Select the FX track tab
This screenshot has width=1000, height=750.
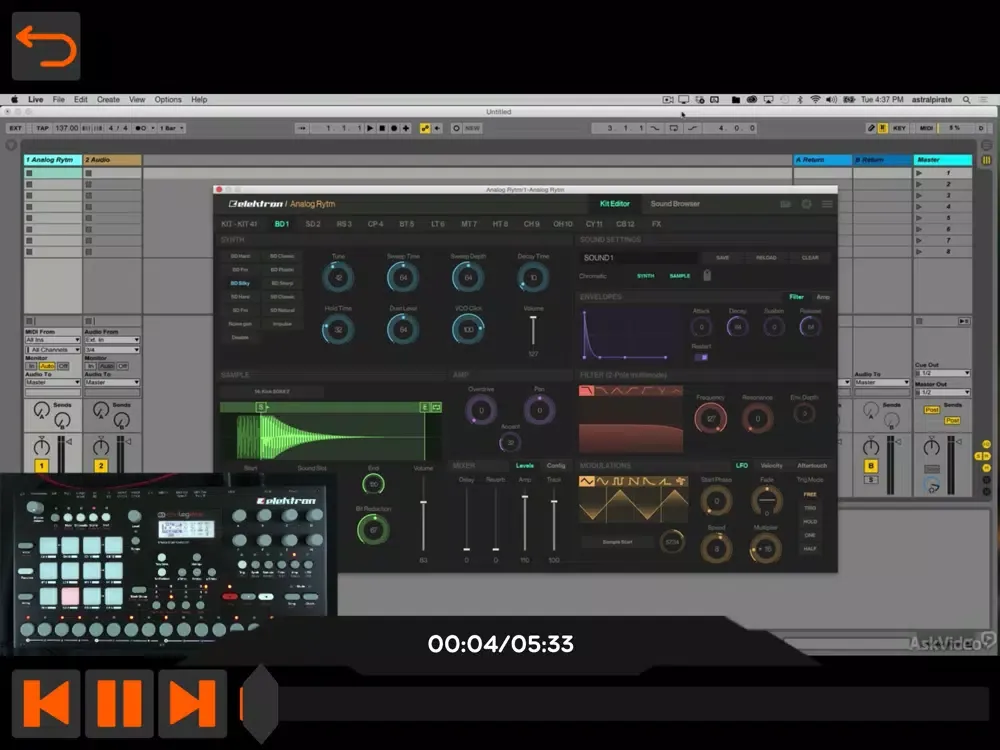click(656, 224)
